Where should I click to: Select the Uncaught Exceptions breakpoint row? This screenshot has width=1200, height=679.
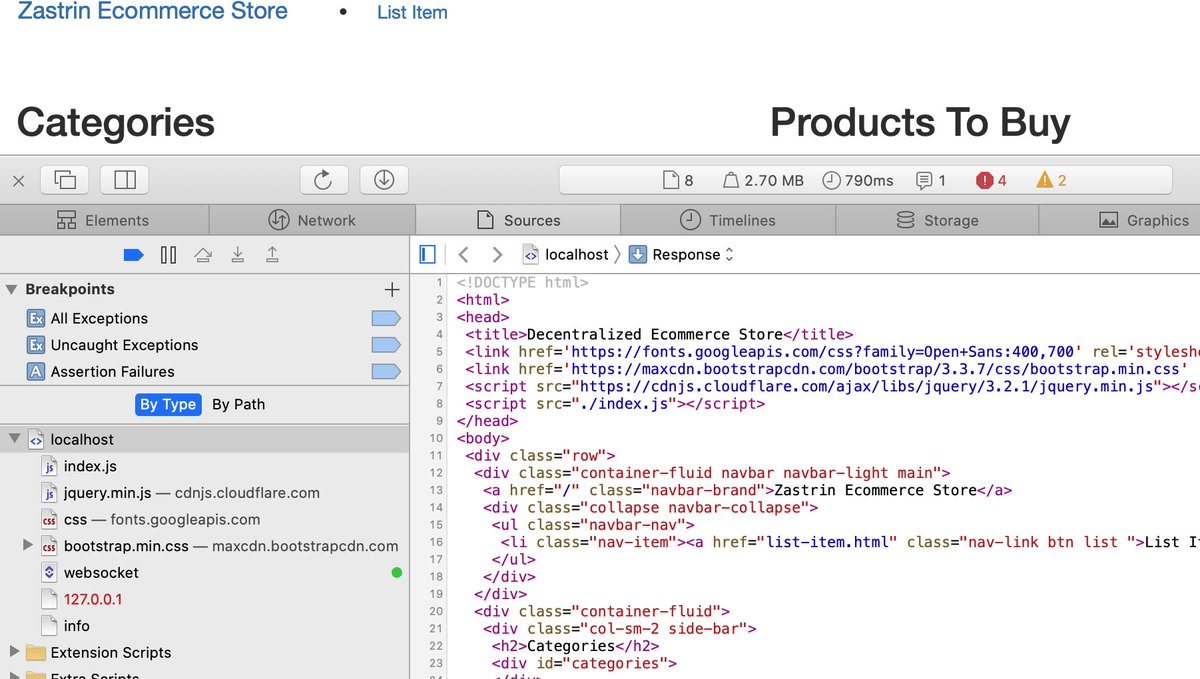coord(204,345)
